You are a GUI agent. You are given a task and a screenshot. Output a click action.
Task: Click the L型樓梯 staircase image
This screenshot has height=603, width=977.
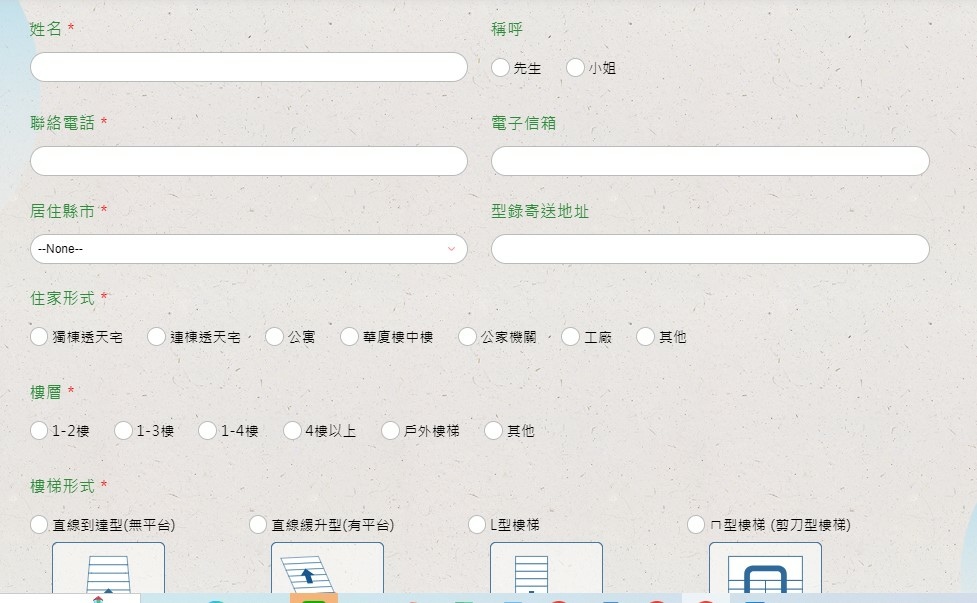pyautogui.click(x=546, y=567)
